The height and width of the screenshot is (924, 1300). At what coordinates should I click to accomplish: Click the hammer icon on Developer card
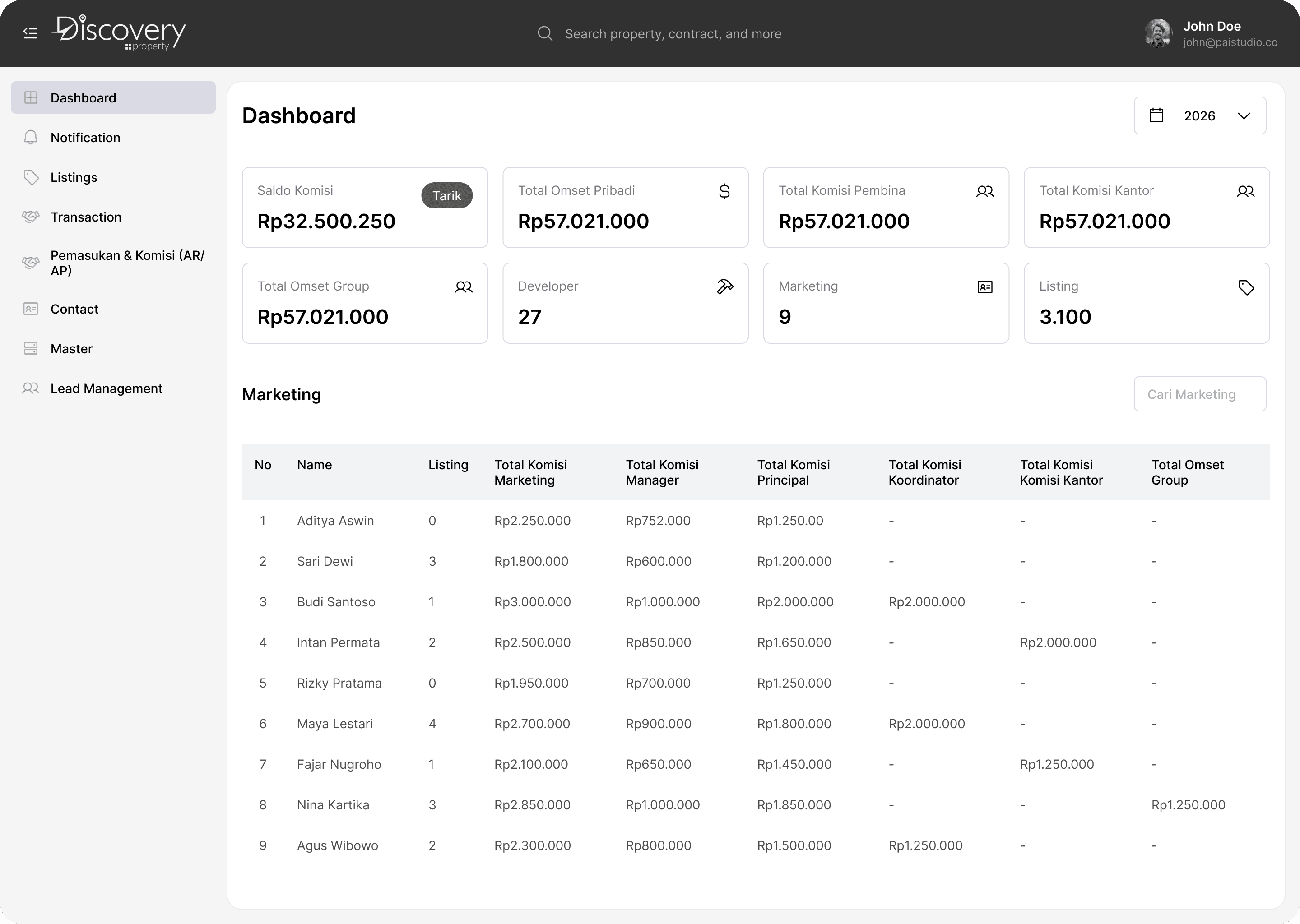(x=724, y=287)
